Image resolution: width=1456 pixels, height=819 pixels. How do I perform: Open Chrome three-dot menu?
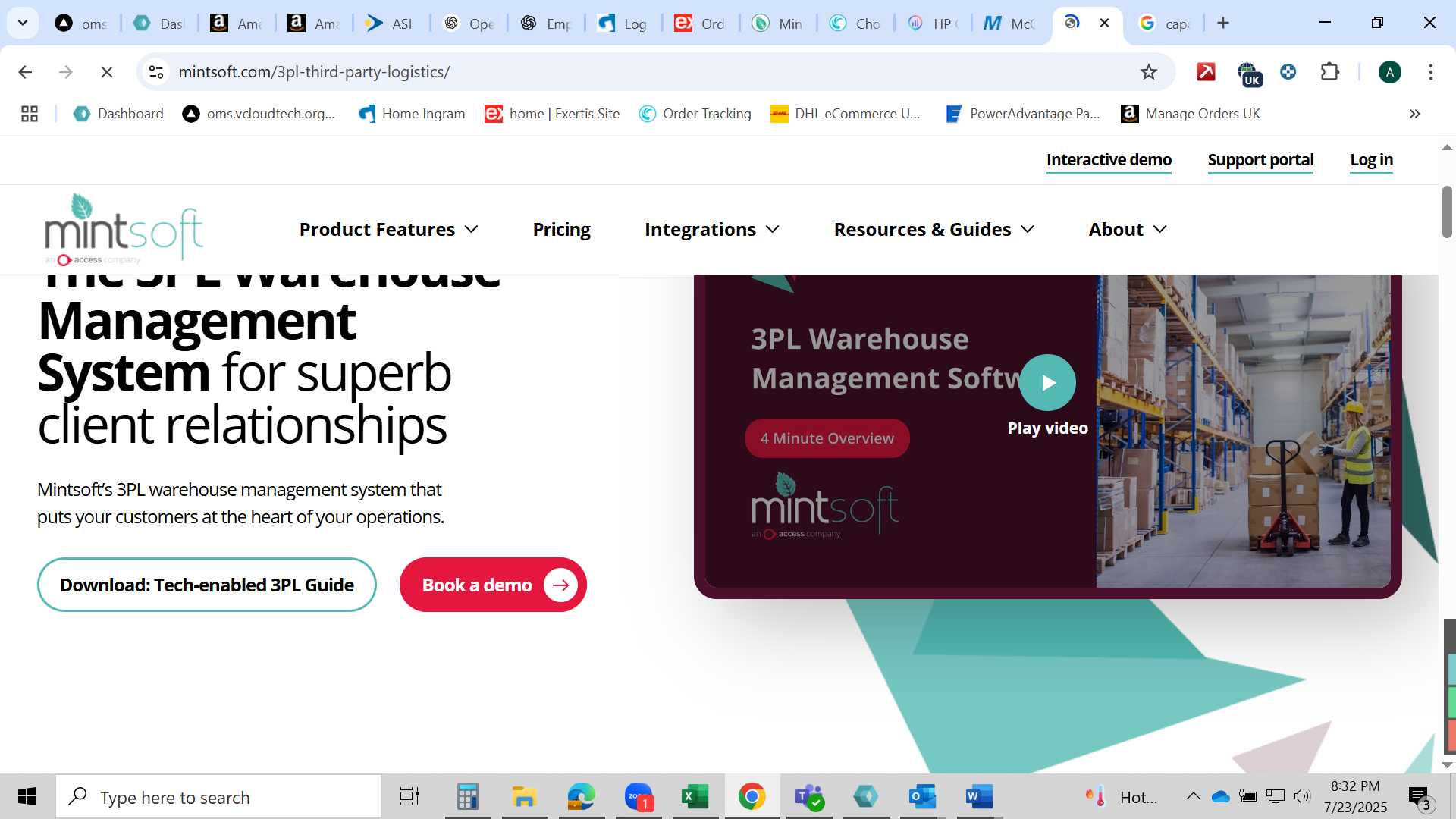1431,72
